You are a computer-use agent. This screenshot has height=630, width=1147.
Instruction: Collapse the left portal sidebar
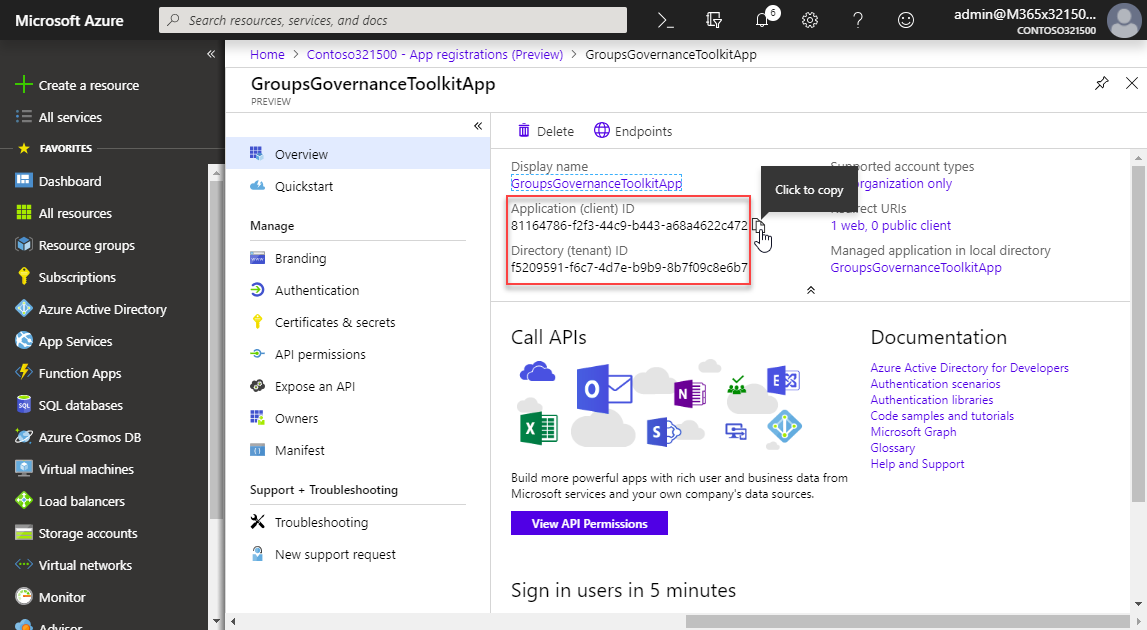211,54
